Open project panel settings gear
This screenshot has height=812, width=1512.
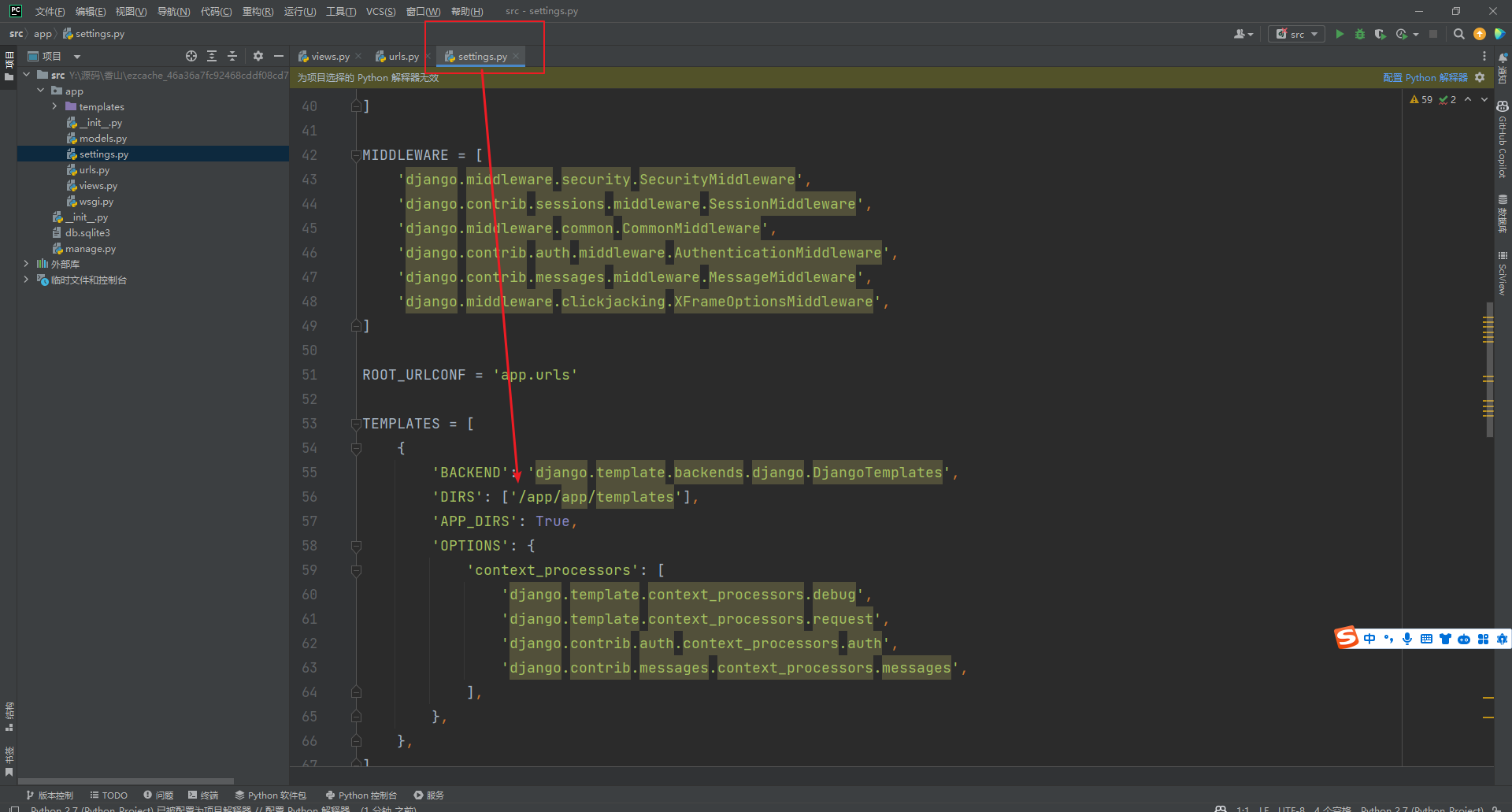point(258,56)
